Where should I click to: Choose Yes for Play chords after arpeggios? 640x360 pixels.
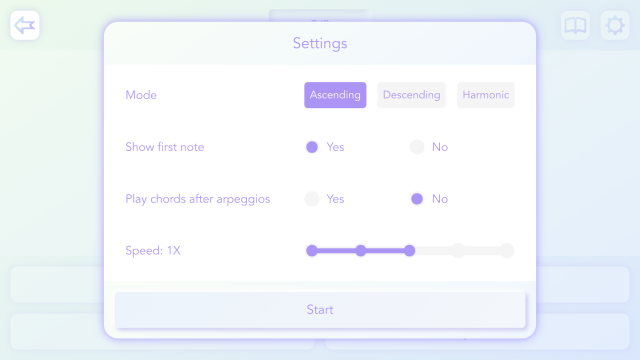click(x=312, y=199)
